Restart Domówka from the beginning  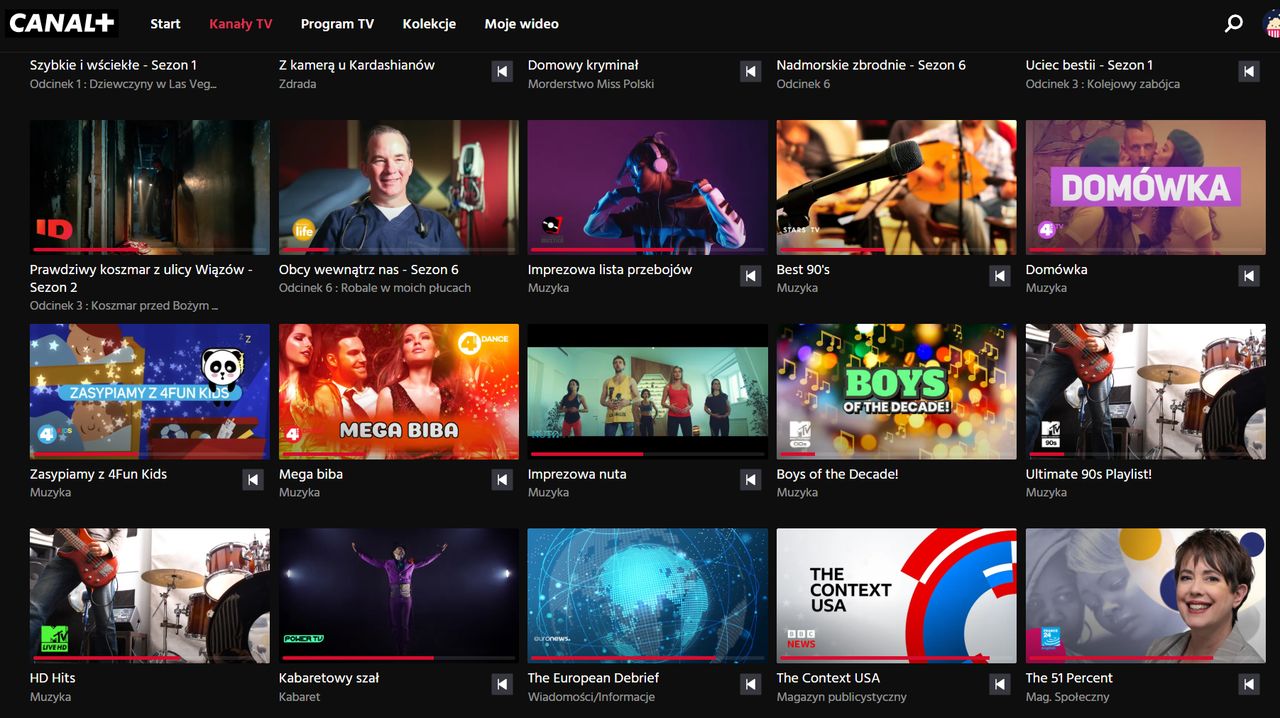point(1249,276)
